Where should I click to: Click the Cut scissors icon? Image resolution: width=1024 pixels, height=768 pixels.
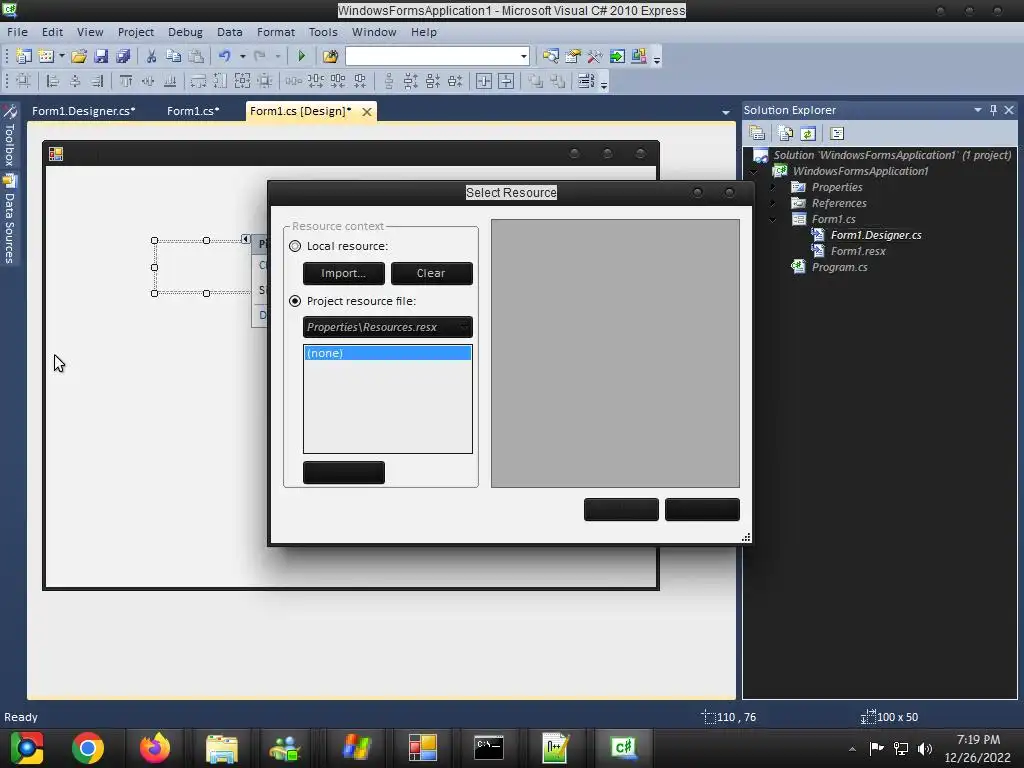[151, 56]
